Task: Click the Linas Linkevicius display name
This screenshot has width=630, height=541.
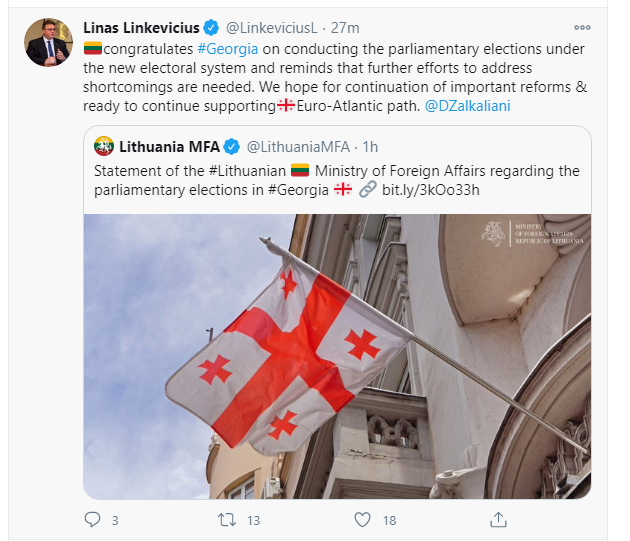Action: click(141, 28)
